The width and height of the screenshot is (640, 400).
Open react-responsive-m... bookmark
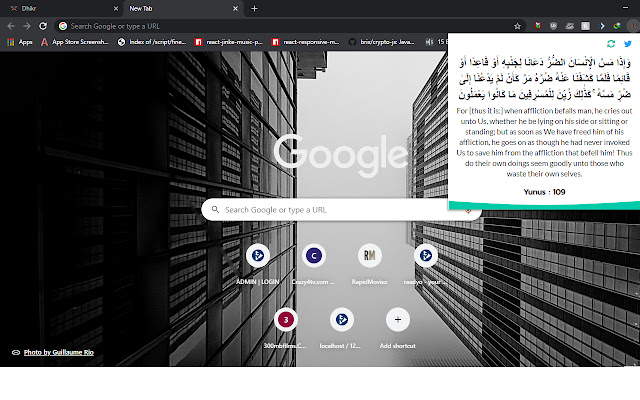tap(306, 42)
